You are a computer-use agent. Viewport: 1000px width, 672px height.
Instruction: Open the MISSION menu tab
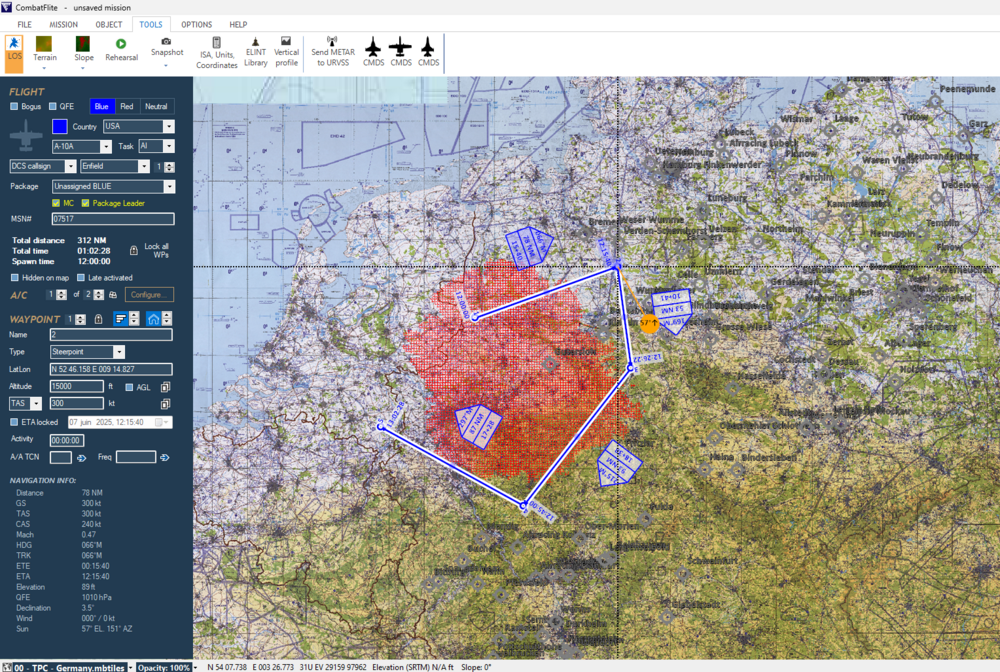63,24
